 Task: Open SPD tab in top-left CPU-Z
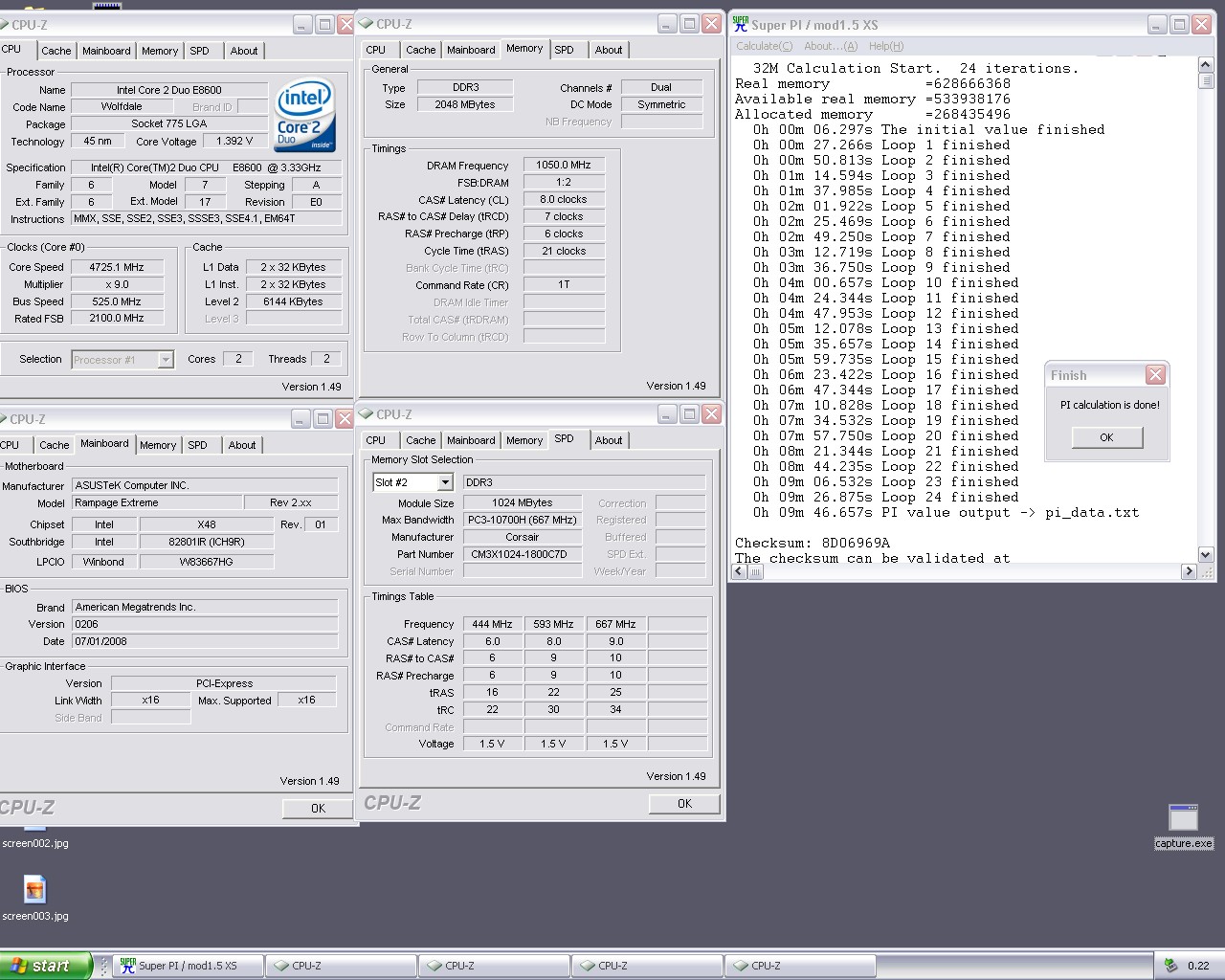pyautogui.click(x=199, y=51)
